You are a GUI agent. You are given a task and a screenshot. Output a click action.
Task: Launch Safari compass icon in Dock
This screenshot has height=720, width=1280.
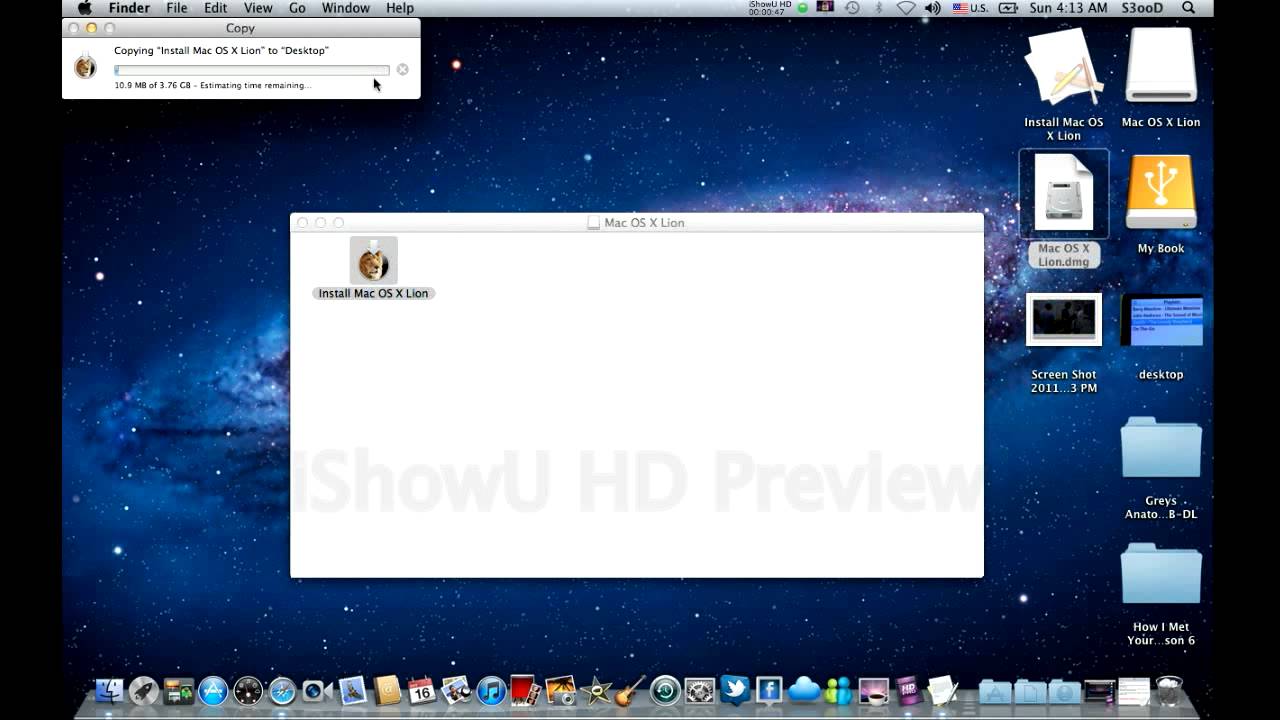click(282, 690)
